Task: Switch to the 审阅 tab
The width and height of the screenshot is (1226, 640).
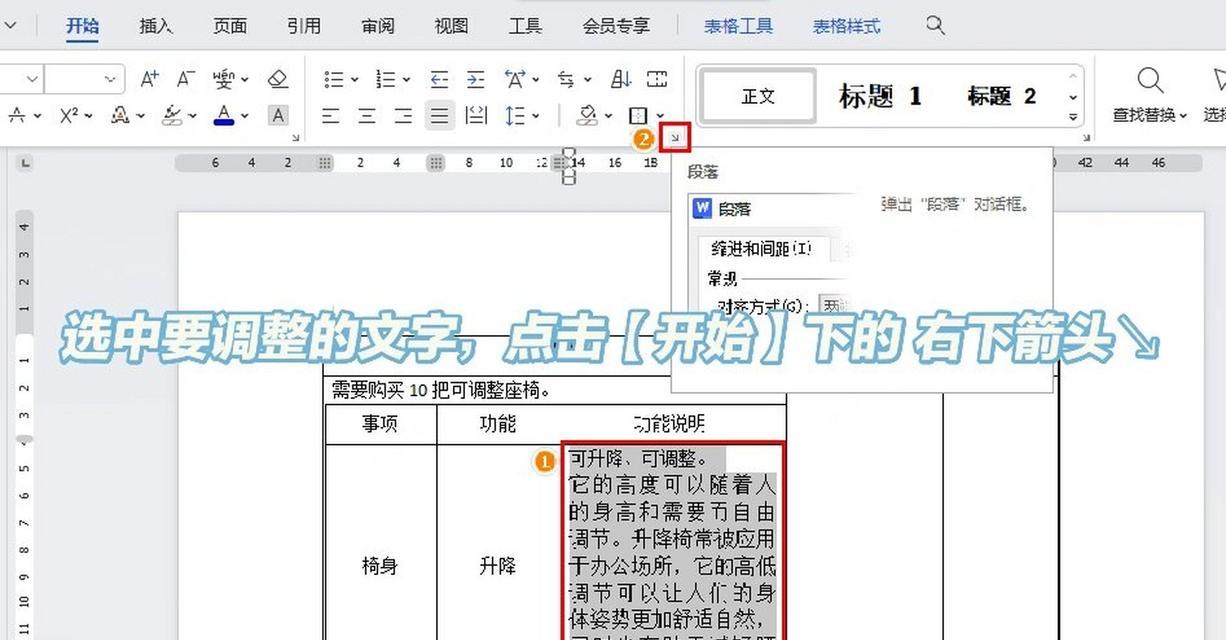Action: (378, 26)
